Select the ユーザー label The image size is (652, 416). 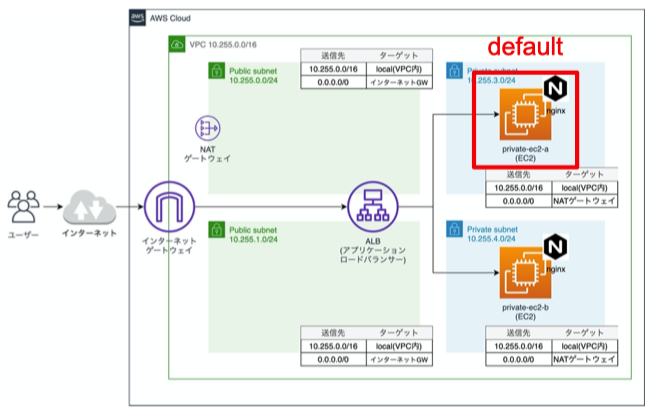23,235
